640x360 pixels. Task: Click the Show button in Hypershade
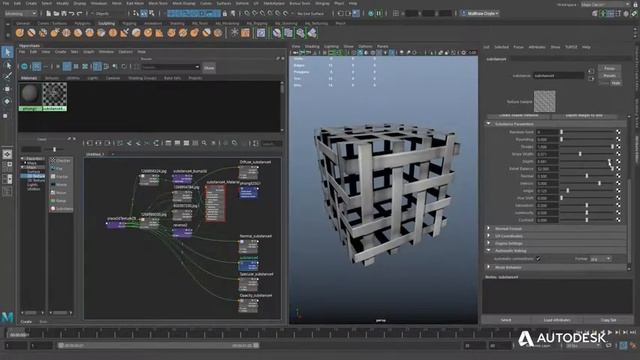[x=209, y=68]
